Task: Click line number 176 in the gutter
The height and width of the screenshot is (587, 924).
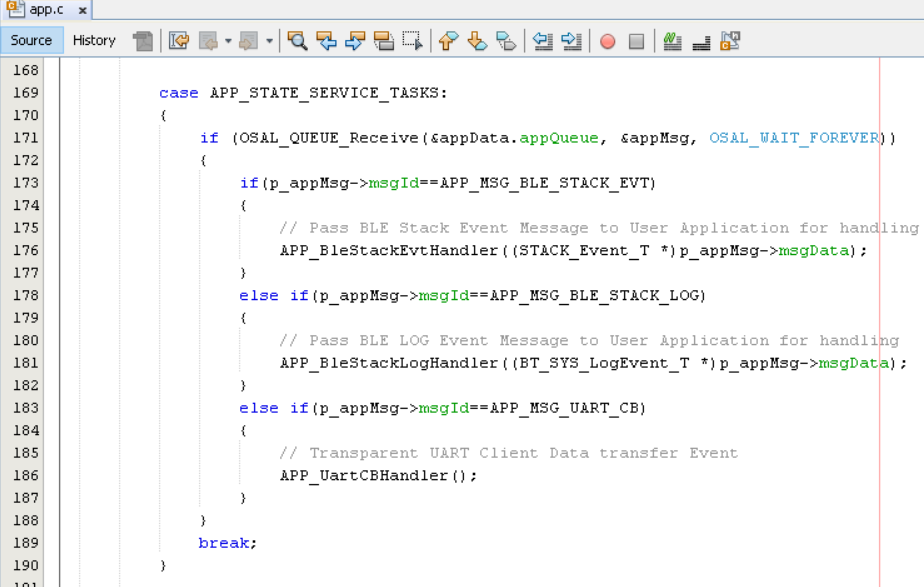Action: pos(26,250)
